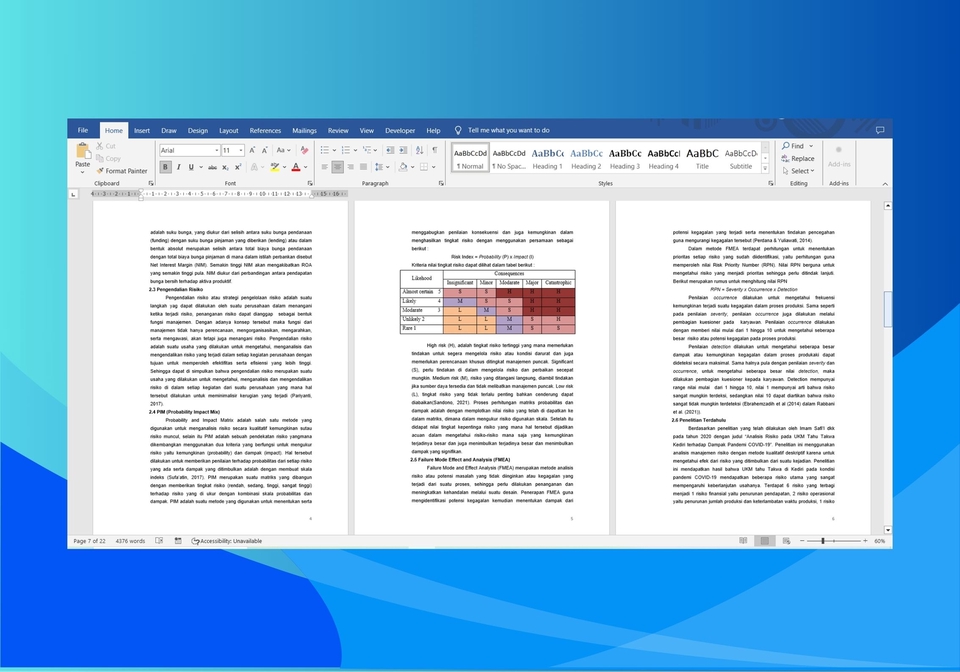Toggle Underline formatting
The image size is (960, 672).
(191, 167)
